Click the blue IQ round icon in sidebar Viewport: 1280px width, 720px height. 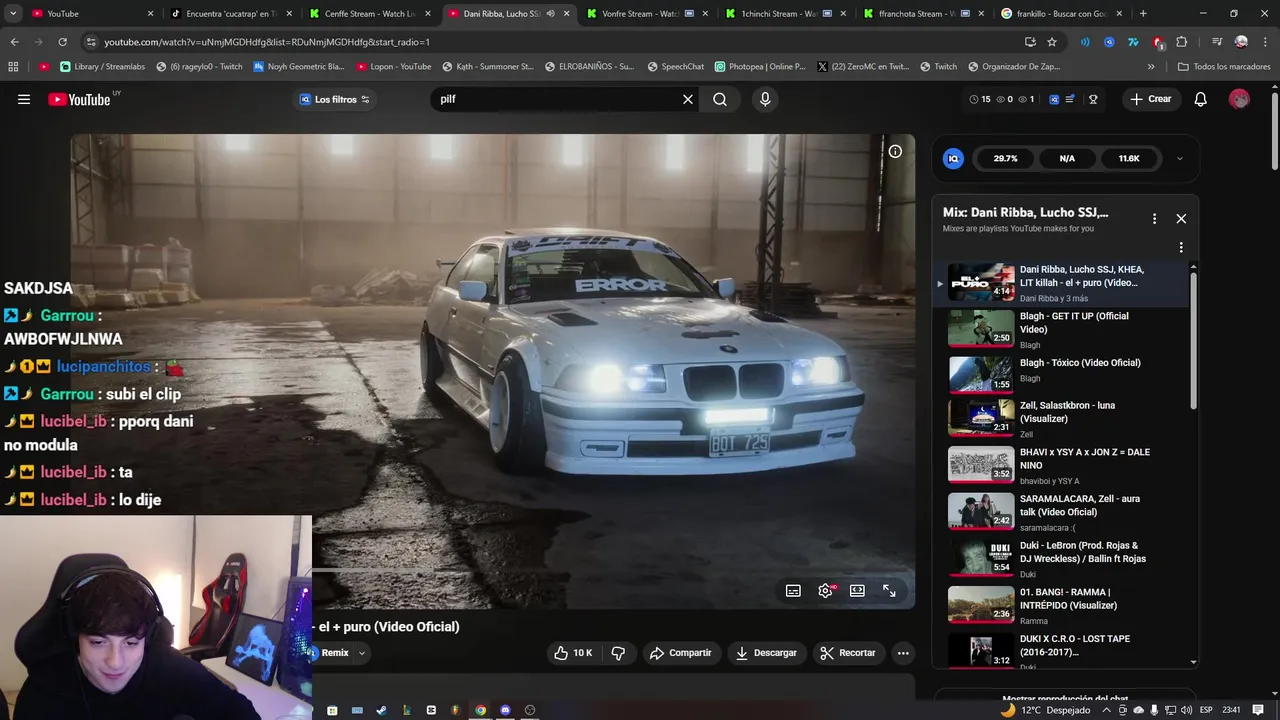tap(954, 158)
